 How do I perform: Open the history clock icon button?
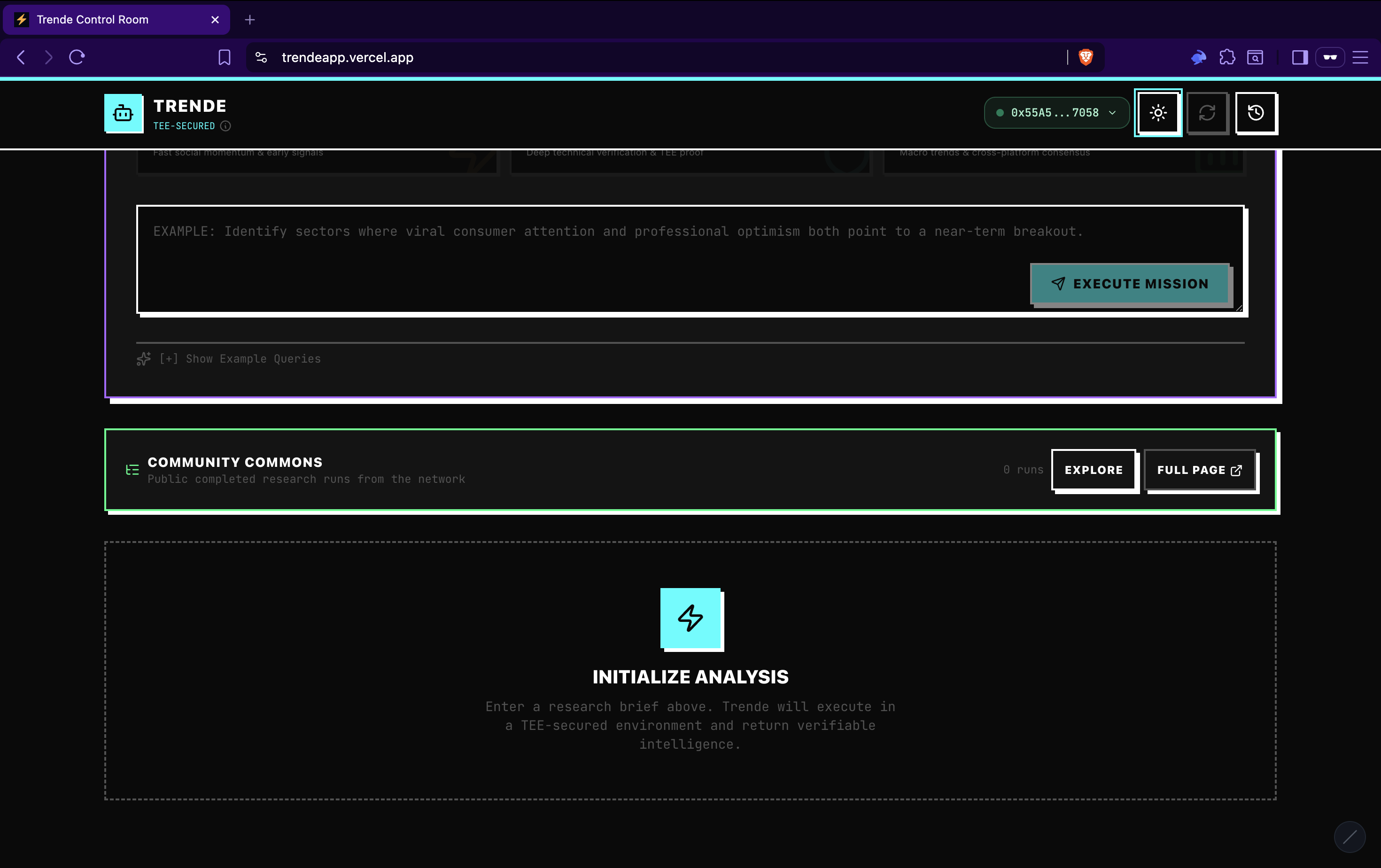pos(1256,113)
